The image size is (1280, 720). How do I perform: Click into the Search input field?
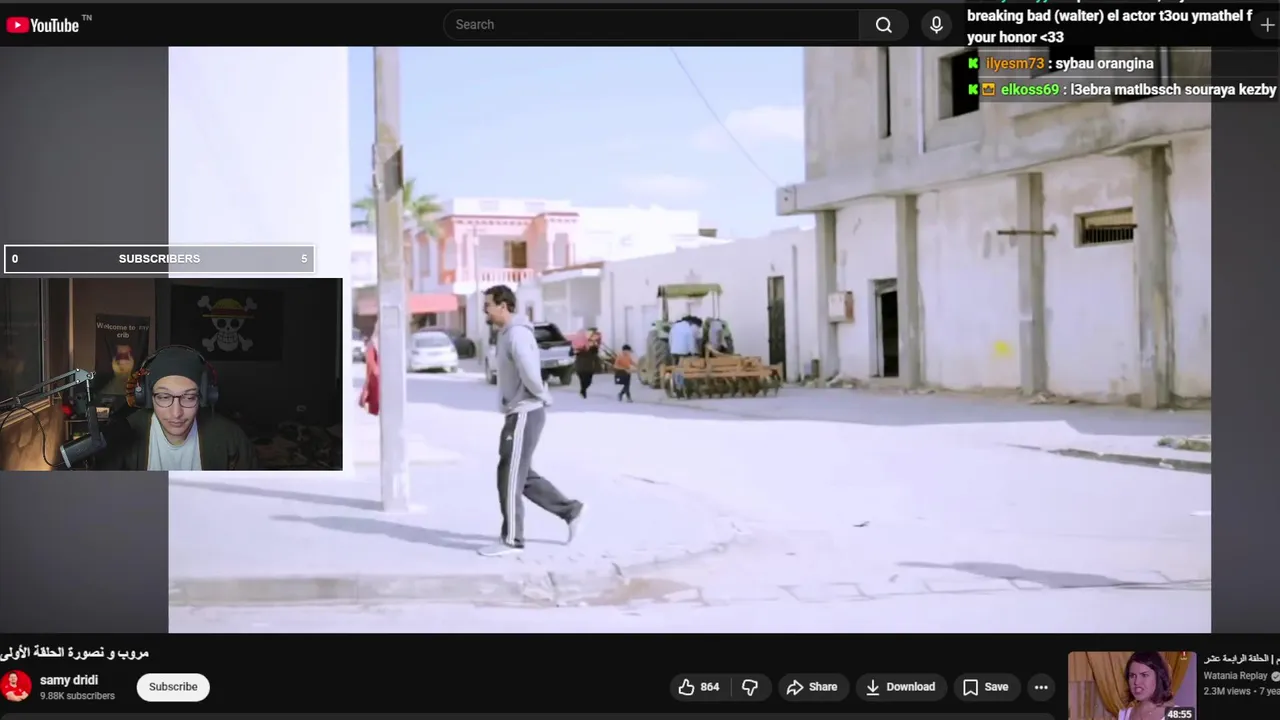[651, 25]
